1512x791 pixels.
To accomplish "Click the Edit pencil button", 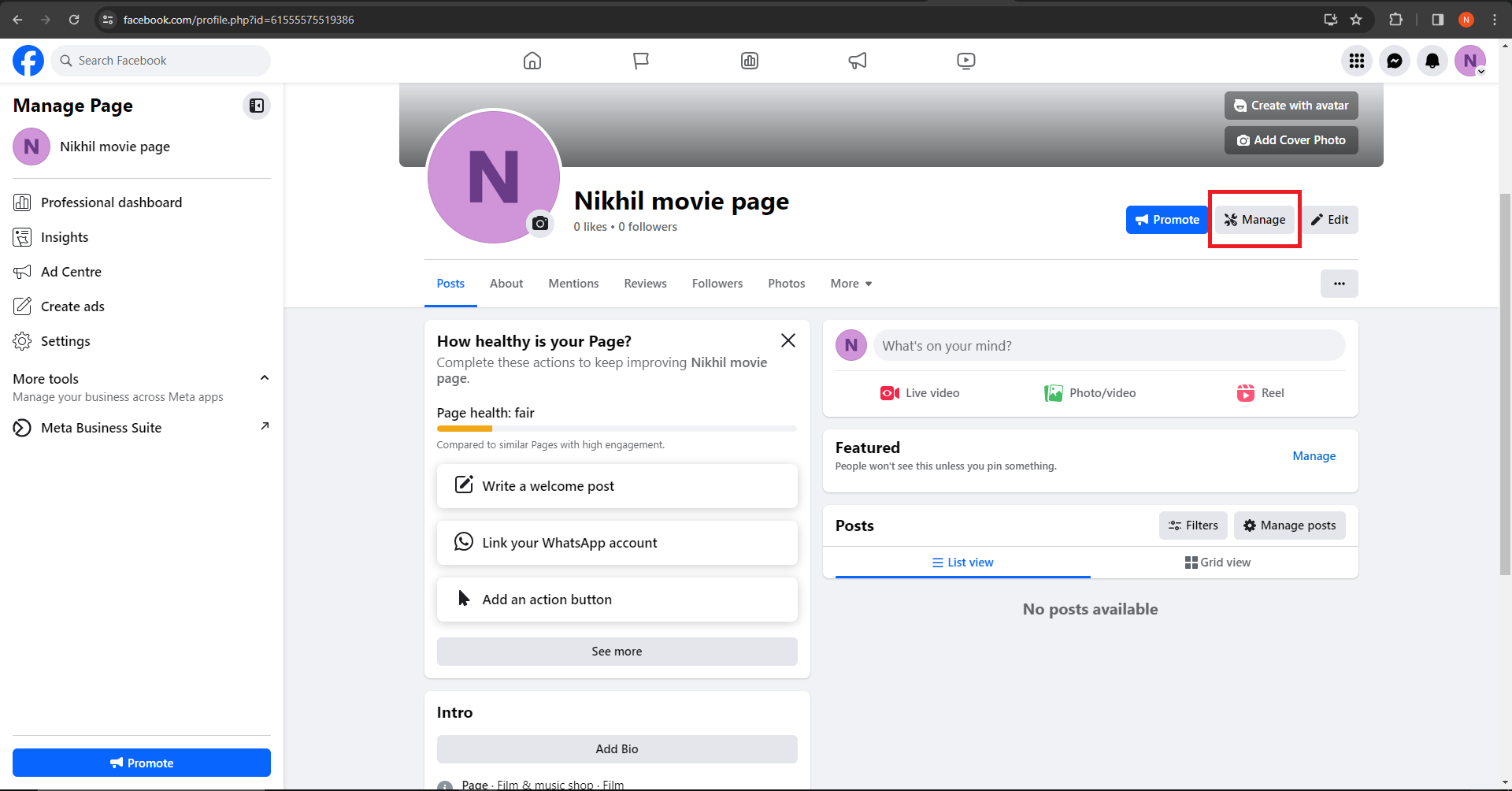I will [x=1330, y=220].
